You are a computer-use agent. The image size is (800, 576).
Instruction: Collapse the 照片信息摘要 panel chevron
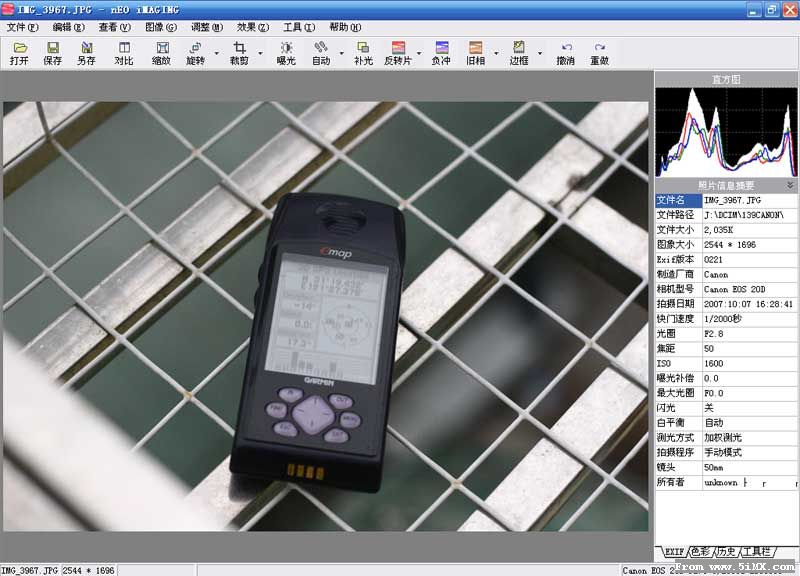point(790,185)
